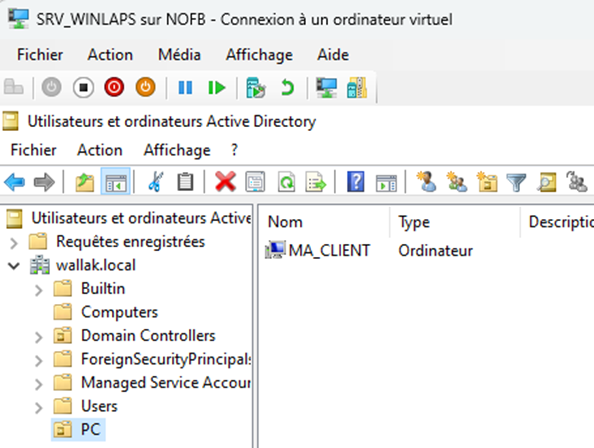Pause the virtual machine
The height and width of the screenshot is (448, 594).
(185, 87)
